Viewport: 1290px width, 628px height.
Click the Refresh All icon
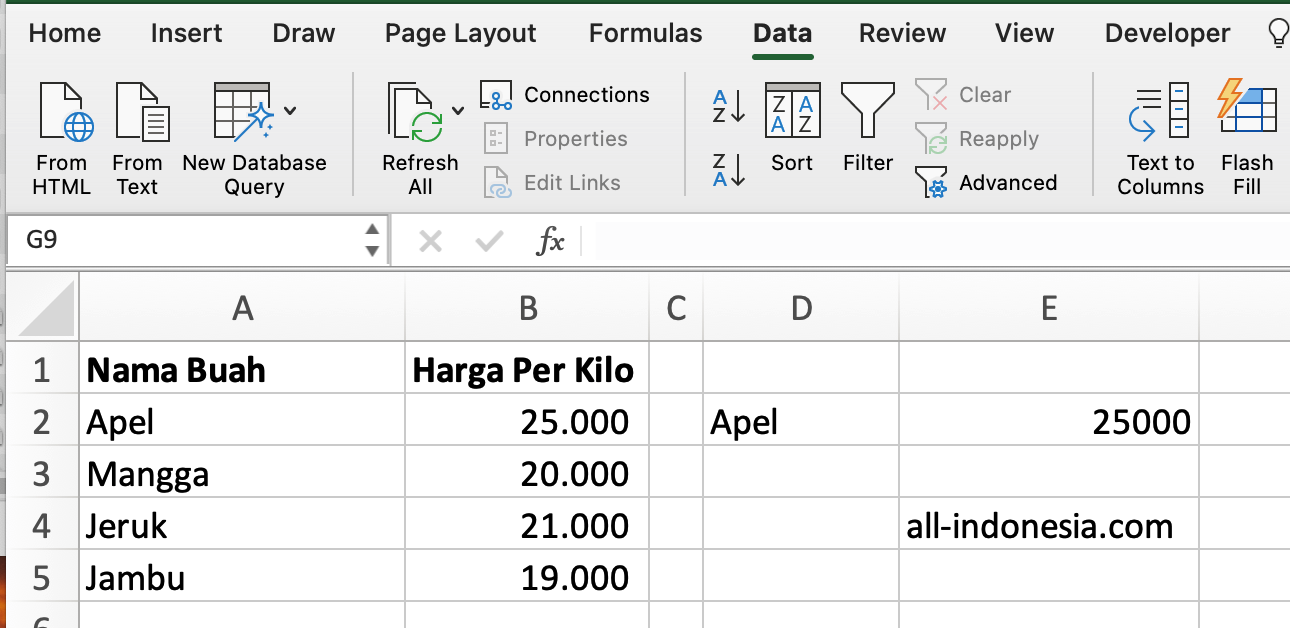click(415, 112)
